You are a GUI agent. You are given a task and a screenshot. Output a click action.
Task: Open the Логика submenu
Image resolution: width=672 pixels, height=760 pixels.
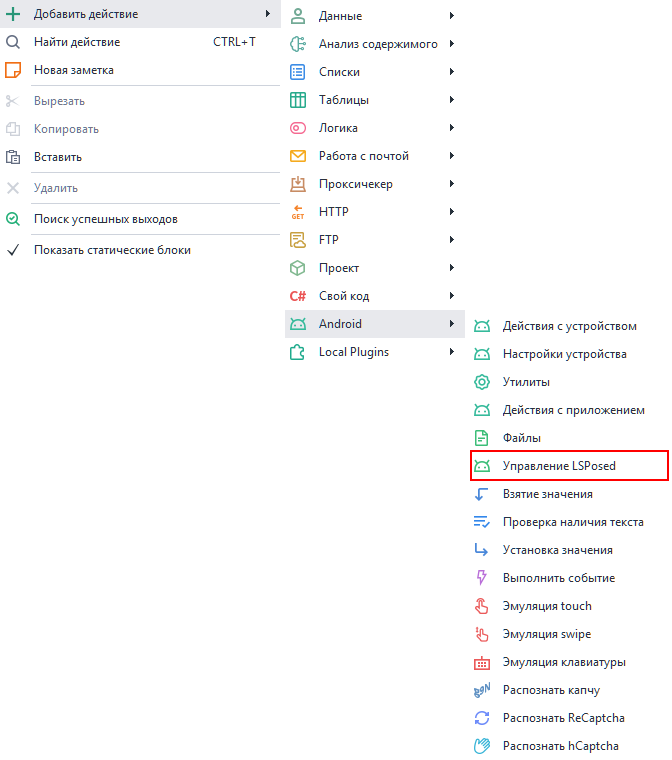click(x=338, y=128)
